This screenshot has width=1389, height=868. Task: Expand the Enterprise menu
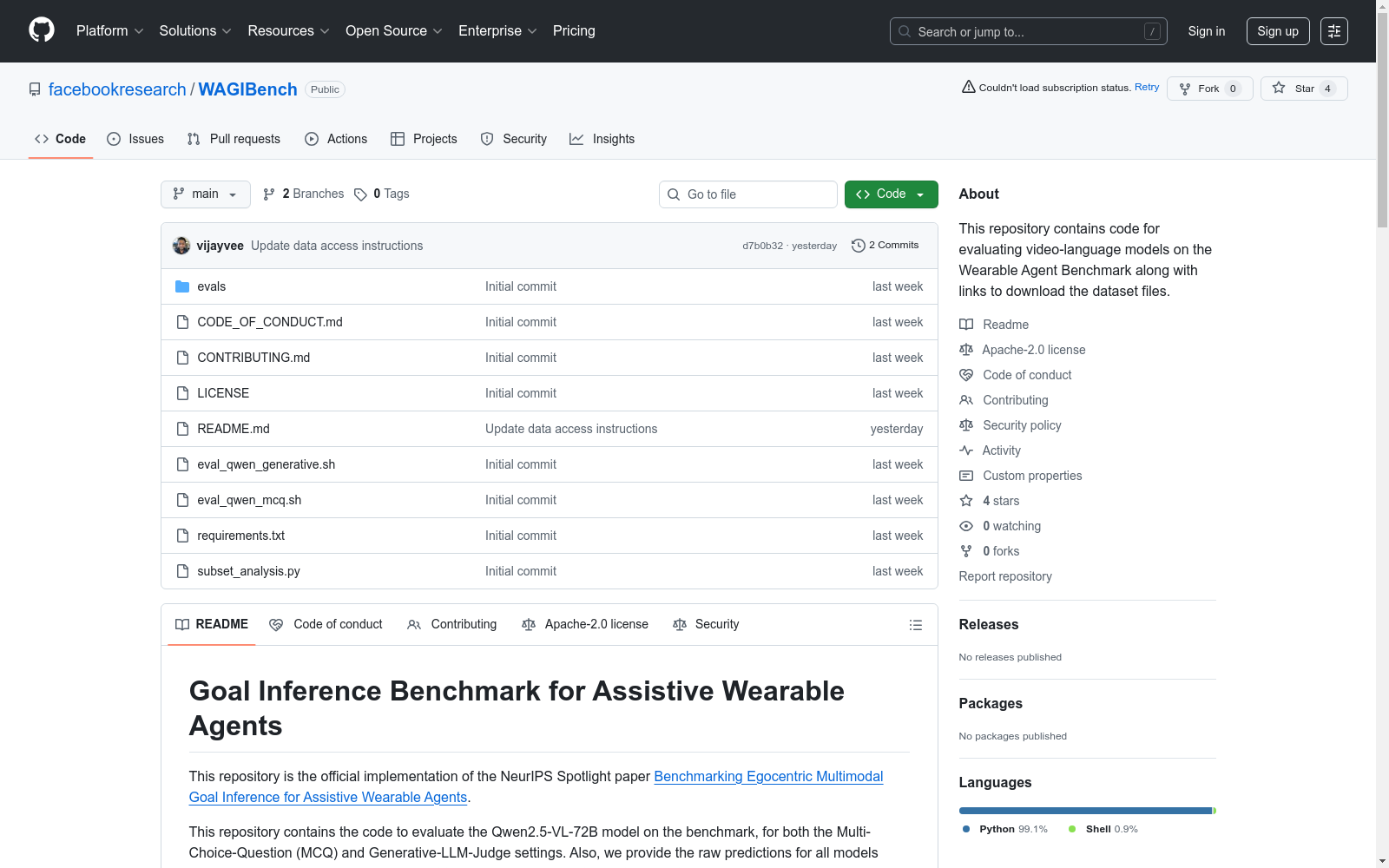pyautogui.click(x=497, y=31)
